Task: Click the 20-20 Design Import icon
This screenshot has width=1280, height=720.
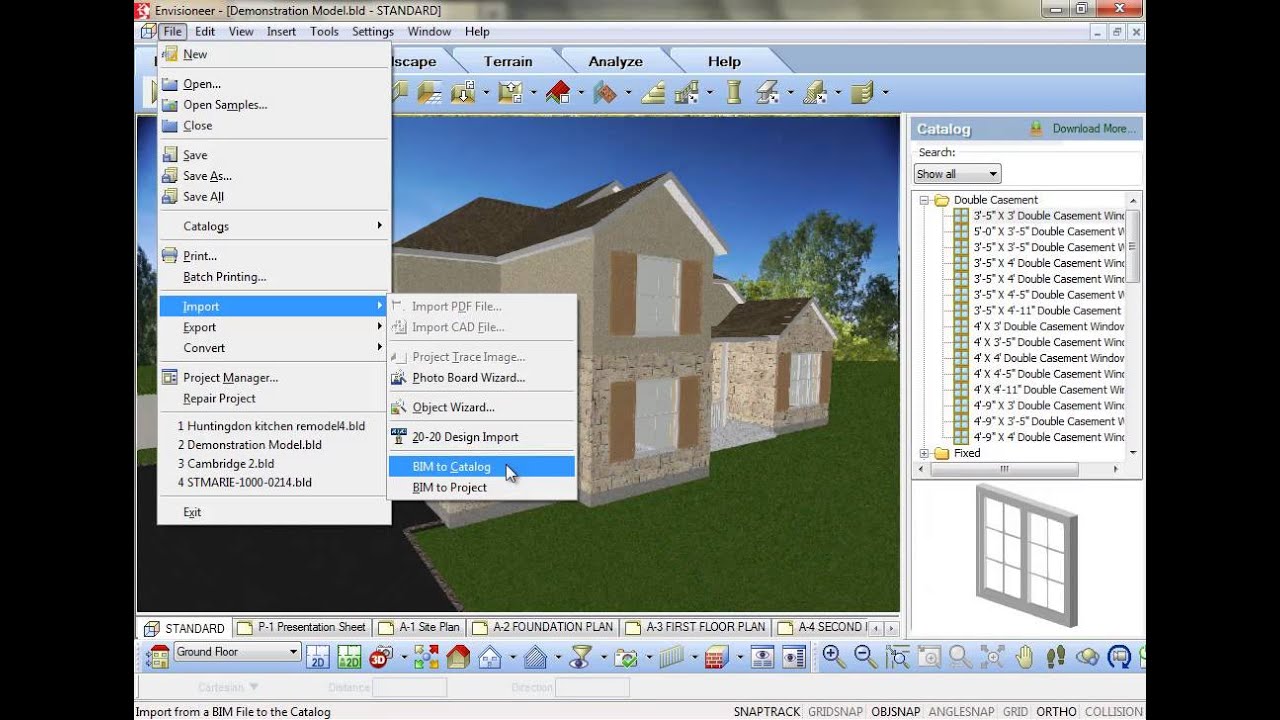Action: 399,436
